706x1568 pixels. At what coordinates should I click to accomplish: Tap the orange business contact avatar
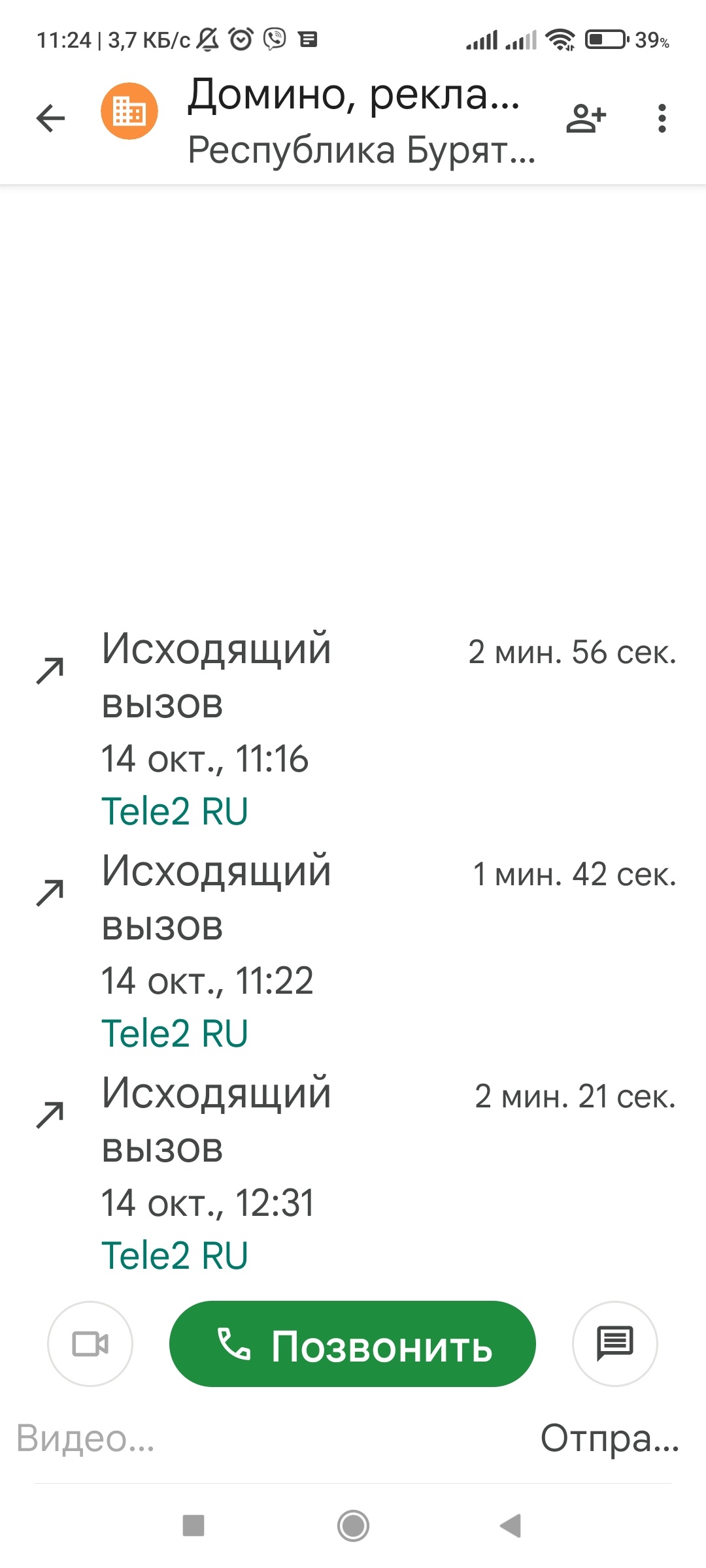pos(129,111)
